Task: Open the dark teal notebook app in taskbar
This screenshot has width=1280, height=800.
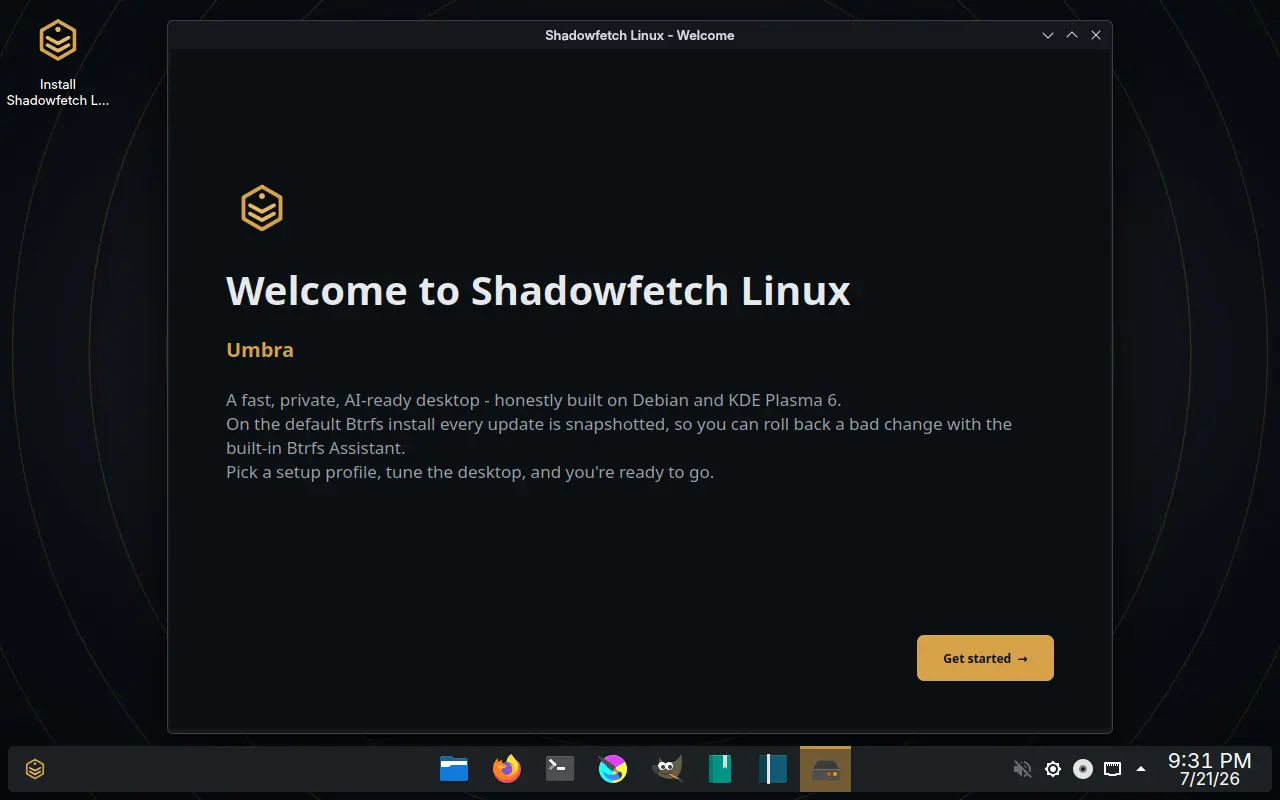Action: point(772,769)
